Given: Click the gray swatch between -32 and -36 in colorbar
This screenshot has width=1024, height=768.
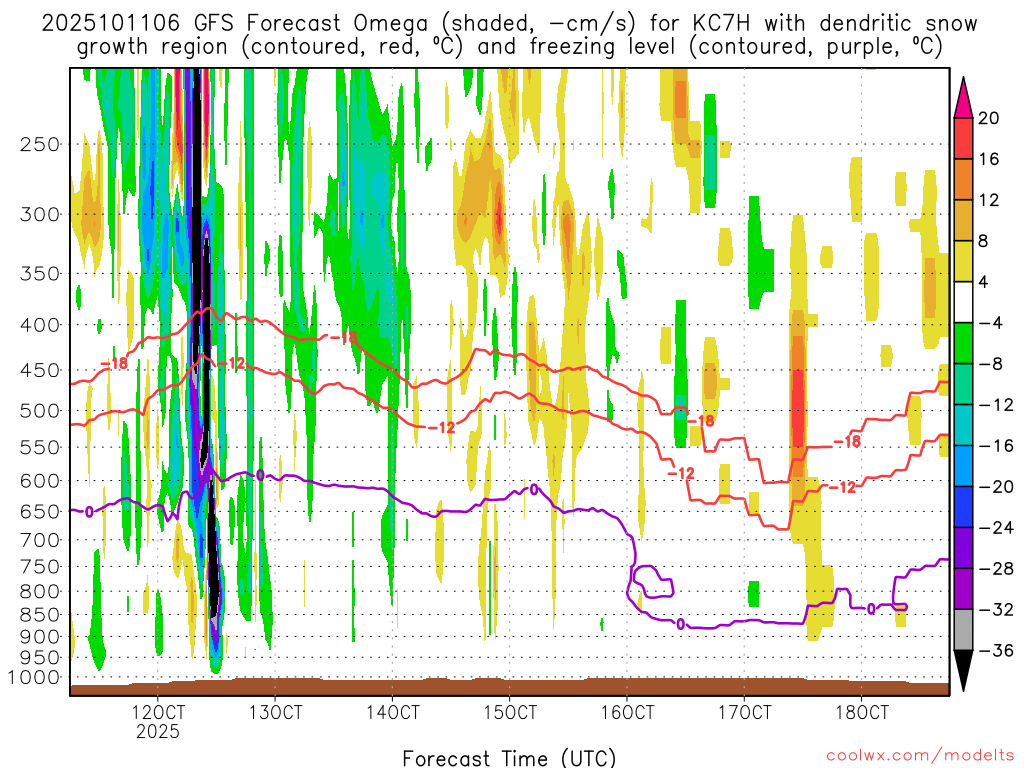Looking at the screenshot, I should pyautogui.click(x=963, y=630).
